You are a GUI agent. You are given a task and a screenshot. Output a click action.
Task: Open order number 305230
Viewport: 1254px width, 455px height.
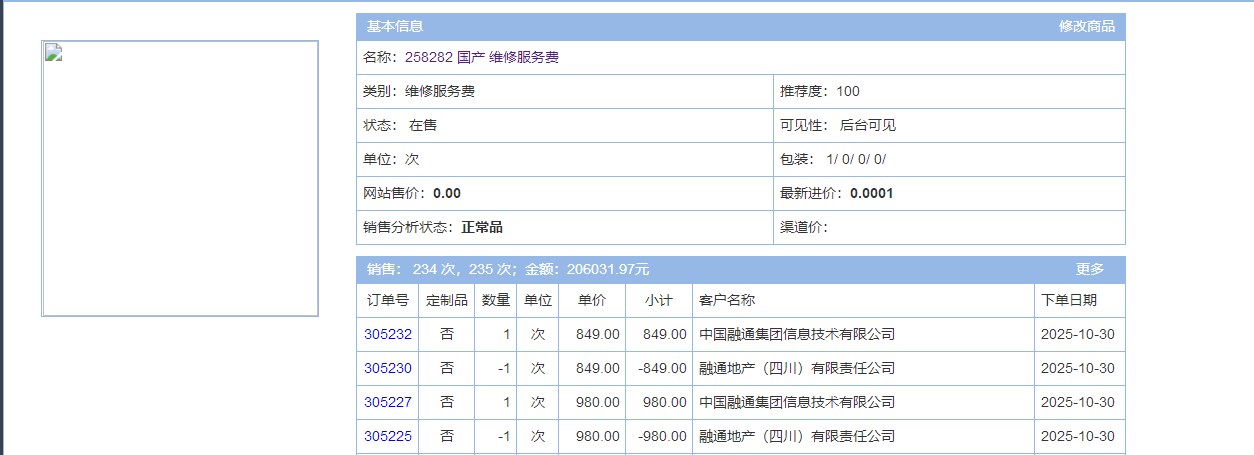pos(387,368)
